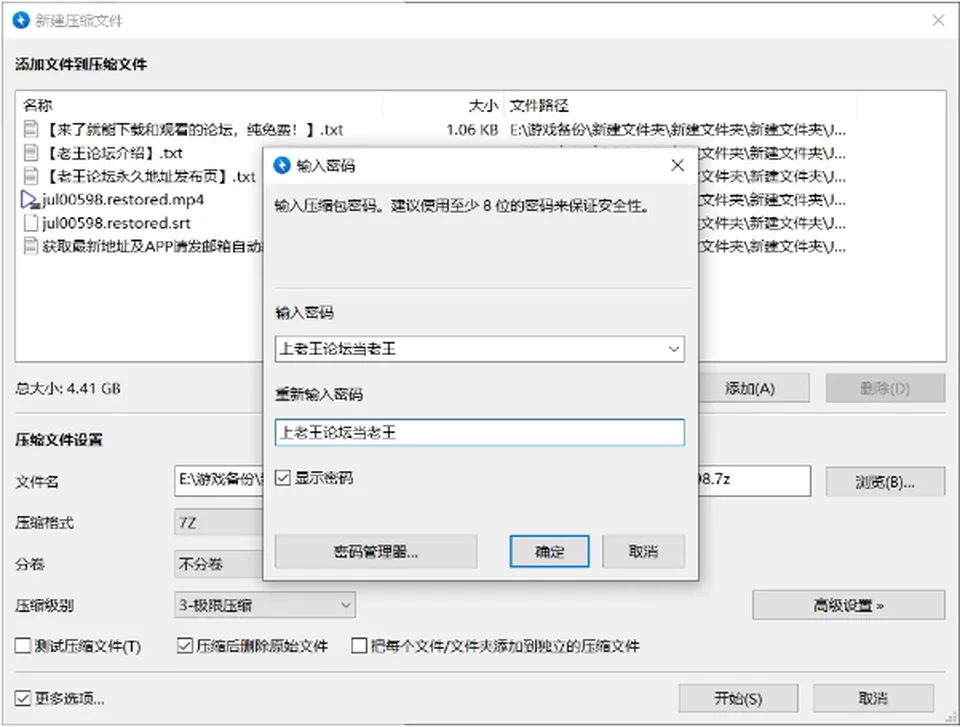The image size is (960, 727).
Task: Click the 文件路径 column header
Action: 680,105
